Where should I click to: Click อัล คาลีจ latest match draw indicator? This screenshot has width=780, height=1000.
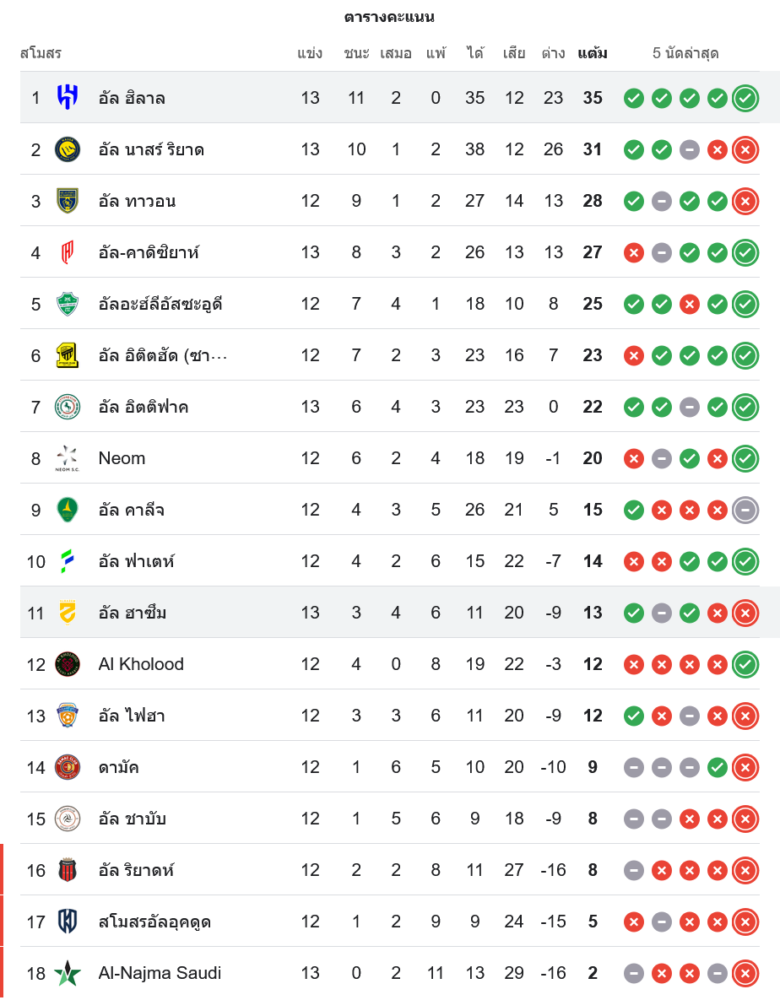pos(745,510)
